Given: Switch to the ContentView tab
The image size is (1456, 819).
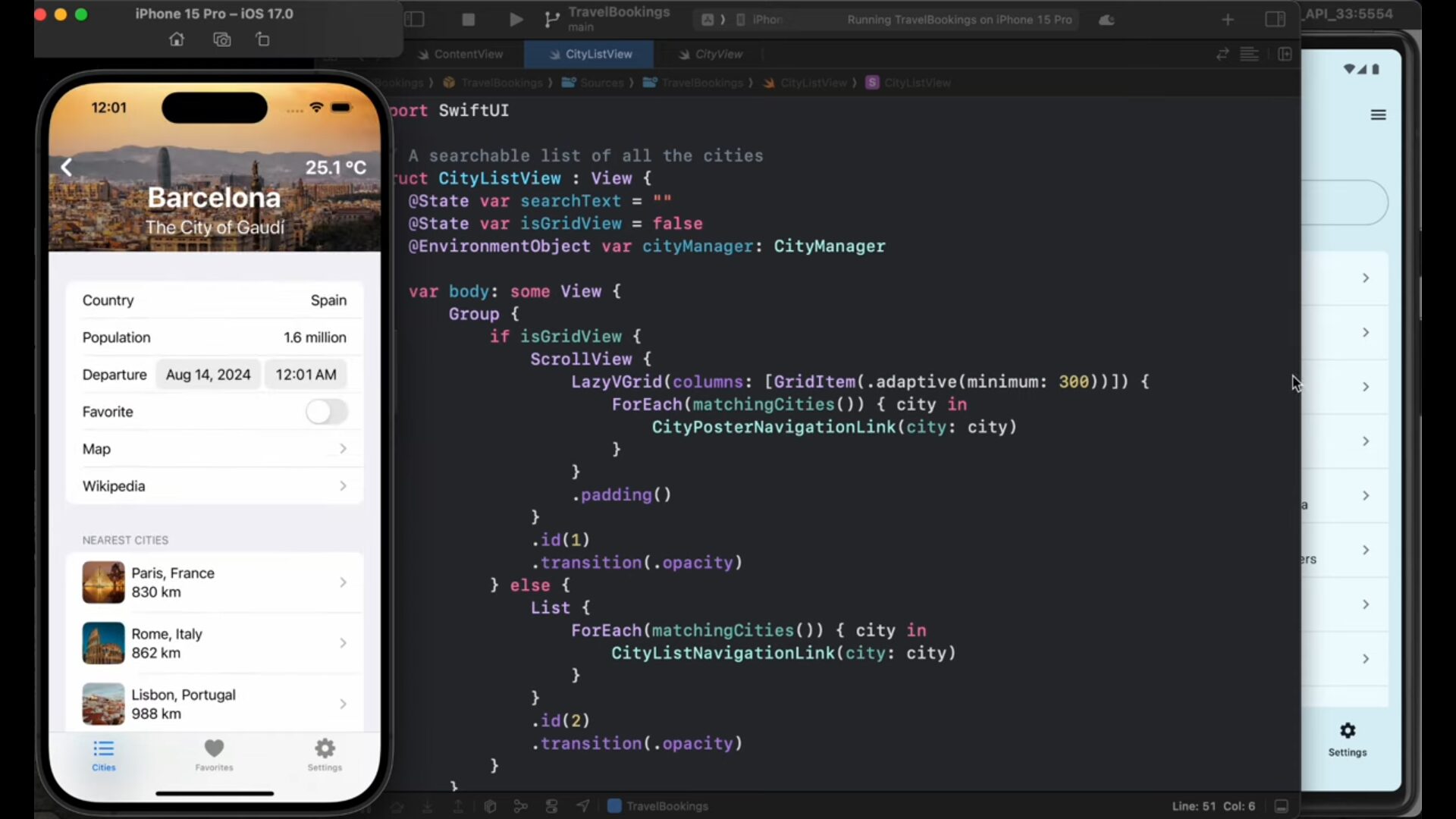Looking at the screenshot, I should coord(460,55).
